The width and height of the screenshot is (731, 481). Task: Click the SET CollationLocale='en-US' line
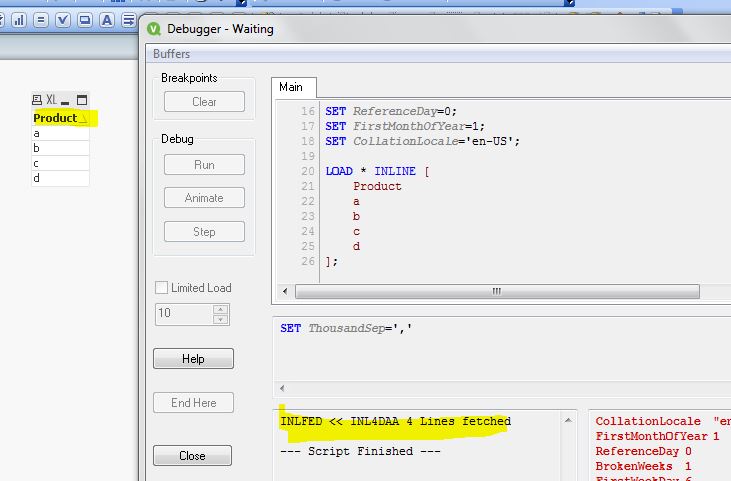(x=422, y=141)
